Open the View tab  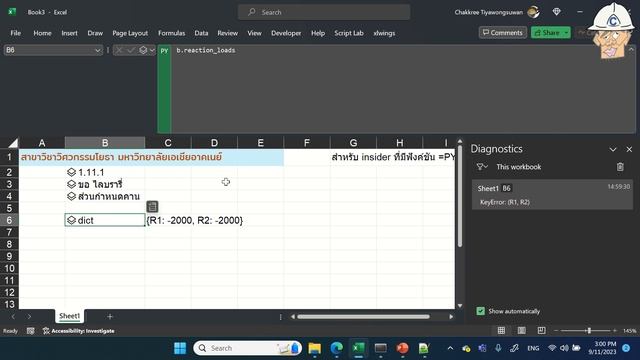pyautogui.click(x=254, y=33)
